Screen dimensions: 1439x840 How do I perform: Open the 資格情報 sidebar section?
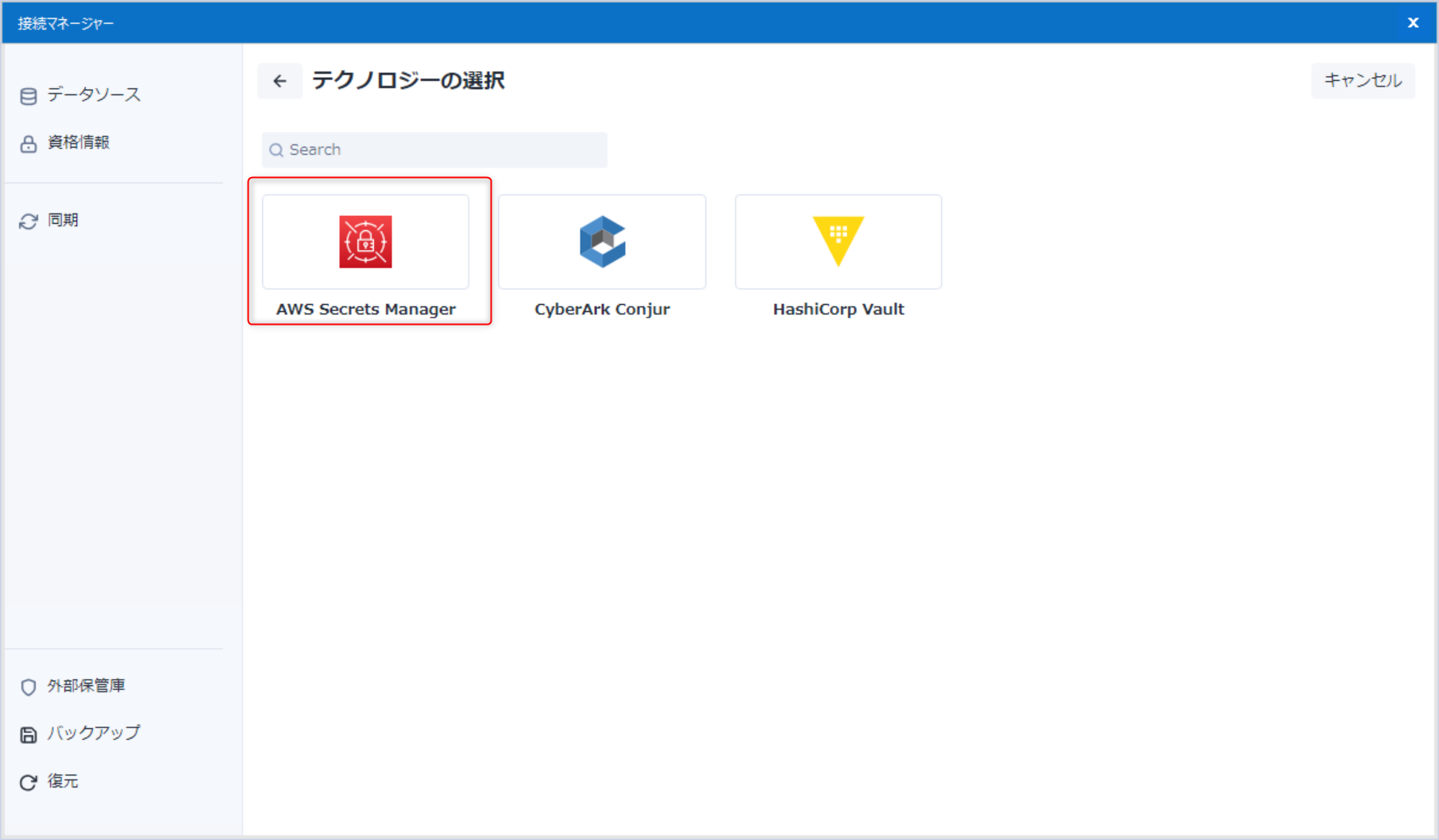(x=78, y=142)
